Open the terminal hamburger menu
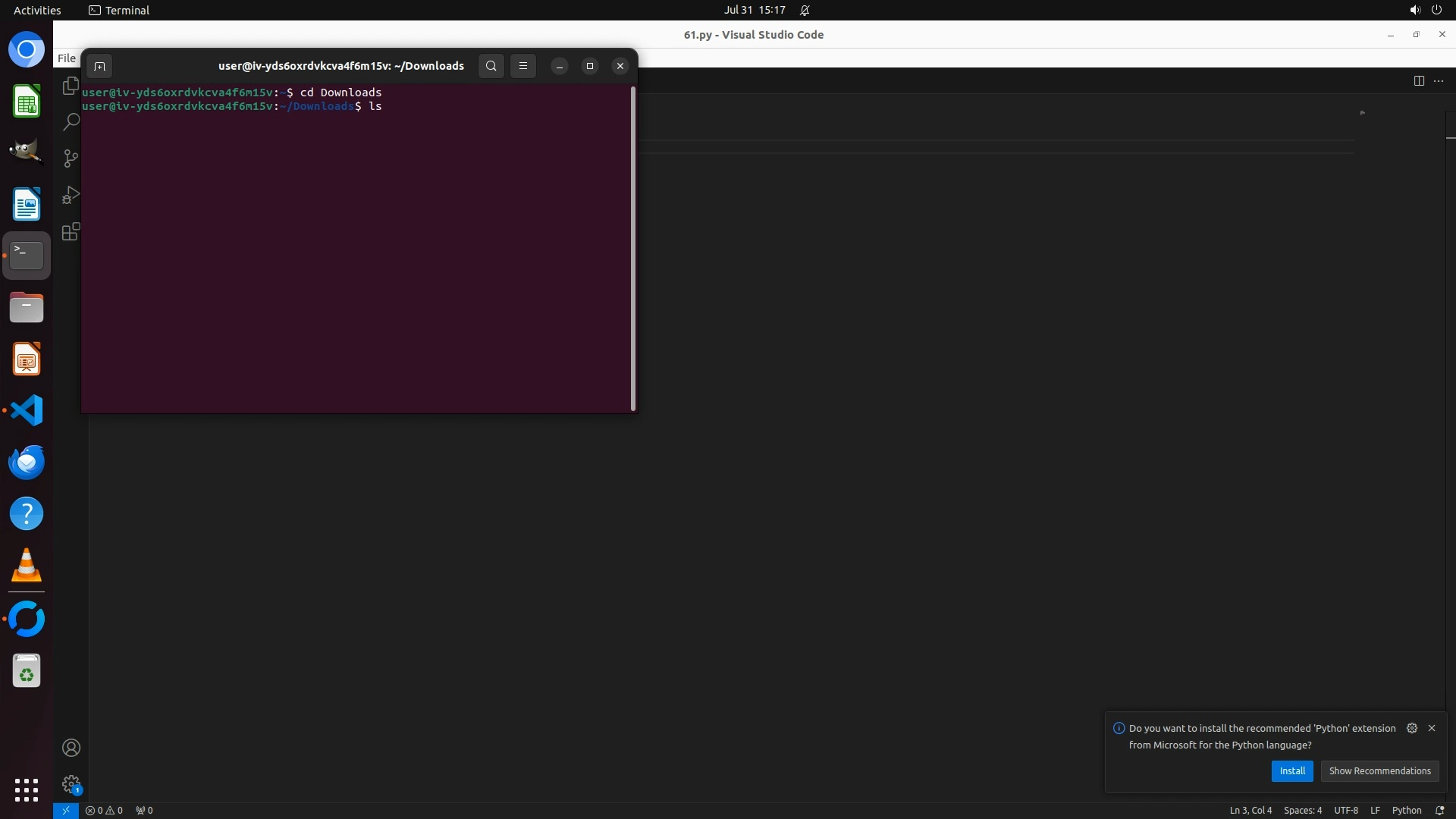Viewport: 1456px width, 819px height. (523, 66)
